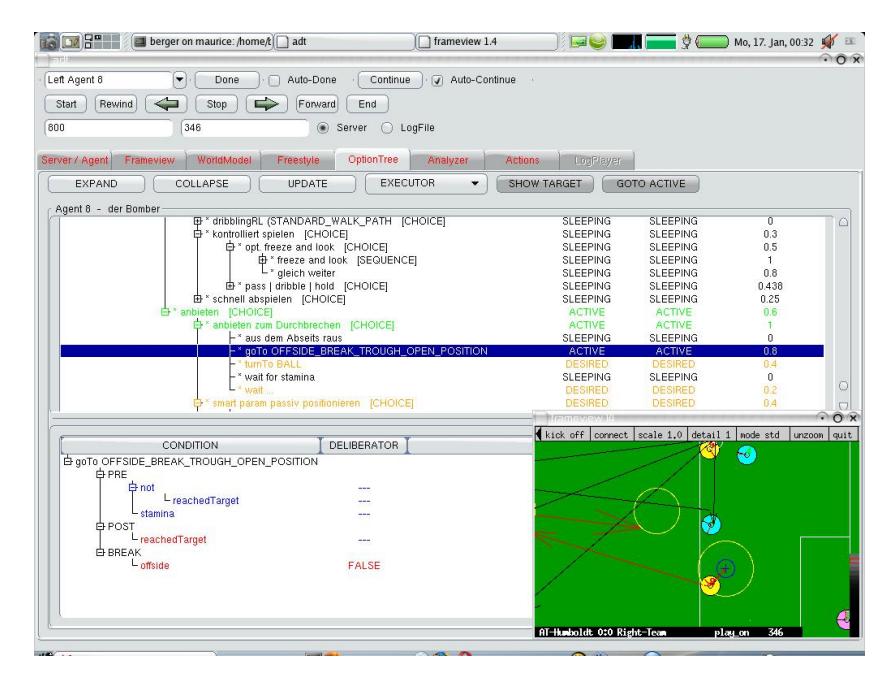Collapse the BREAK condition node
The image size is (890, 685).
[100, 552]
